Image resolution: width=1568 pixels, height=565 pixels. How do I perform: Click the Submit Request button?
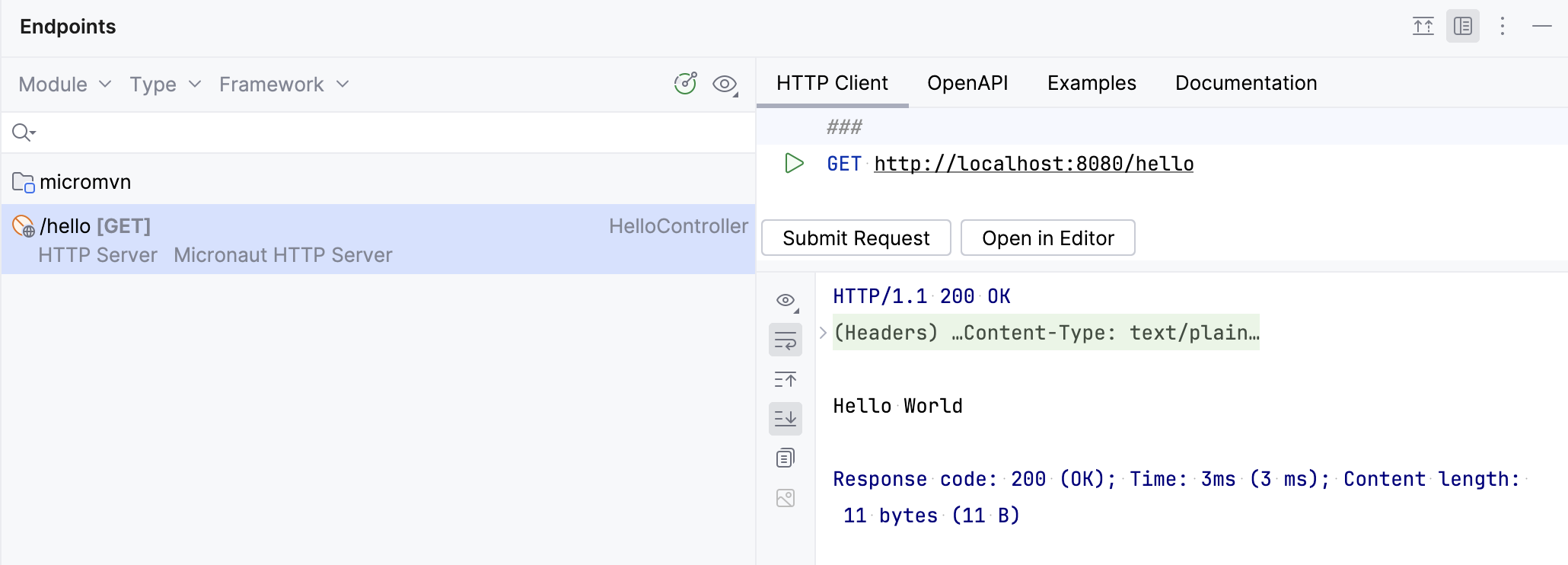tap(856, 238)
